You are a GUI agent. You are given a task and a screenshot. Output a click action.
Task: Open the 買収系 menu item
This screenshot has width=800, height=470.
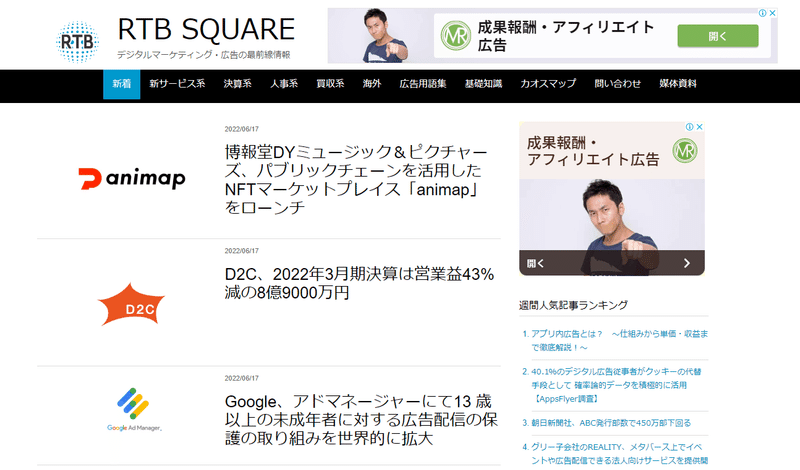330,84
